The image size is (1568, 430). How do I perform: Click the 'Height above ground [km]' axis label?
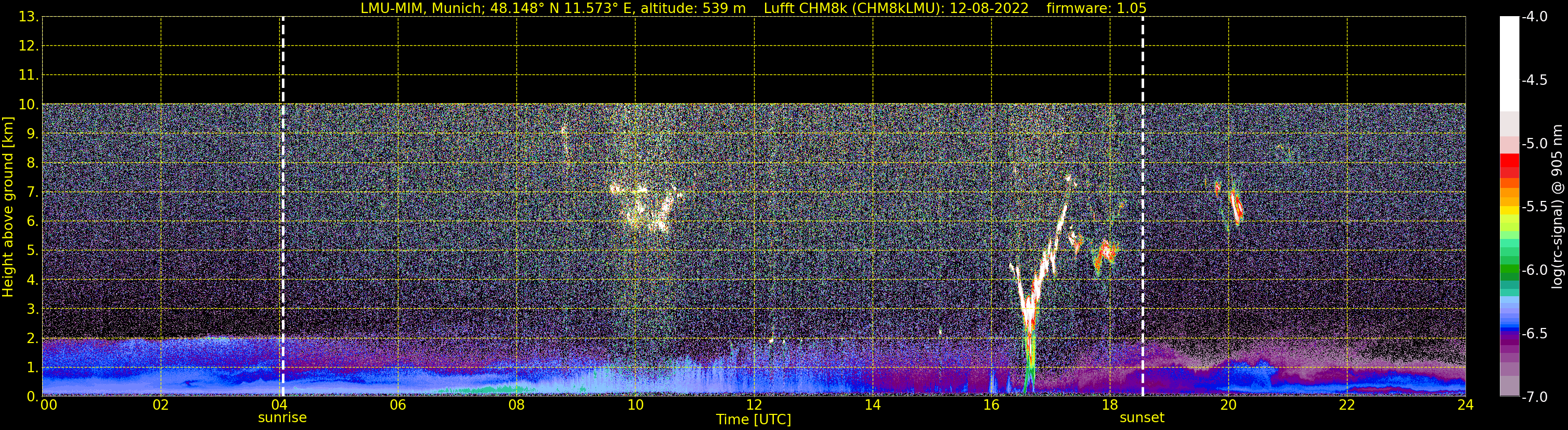[x=8, y=207]
